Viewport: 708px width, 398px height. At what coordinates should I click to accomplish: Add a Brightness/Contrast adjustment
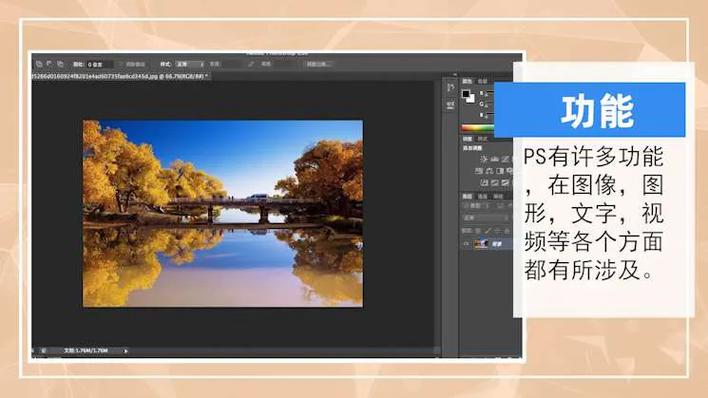tap(484, 159)
